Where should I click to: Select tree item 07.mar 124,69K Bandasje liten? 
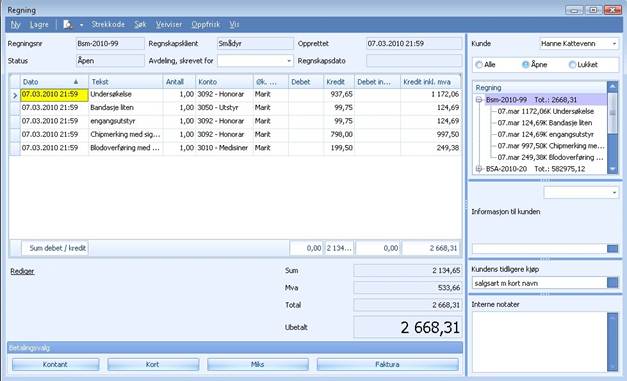(545, 123)
